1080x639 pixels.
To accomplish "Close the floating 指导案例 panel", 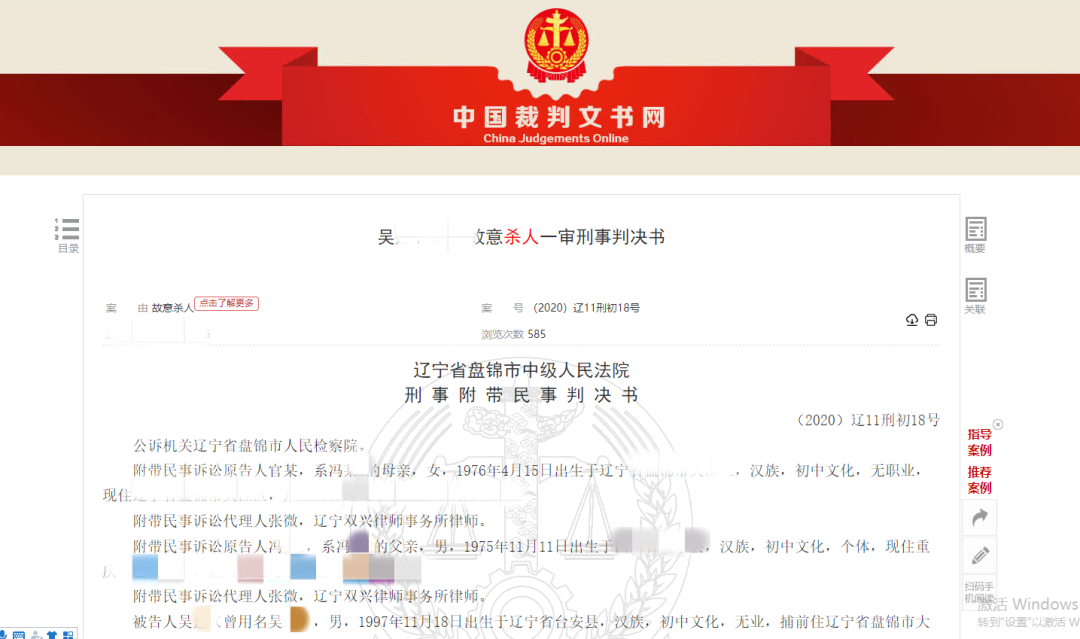I will 997,425.
